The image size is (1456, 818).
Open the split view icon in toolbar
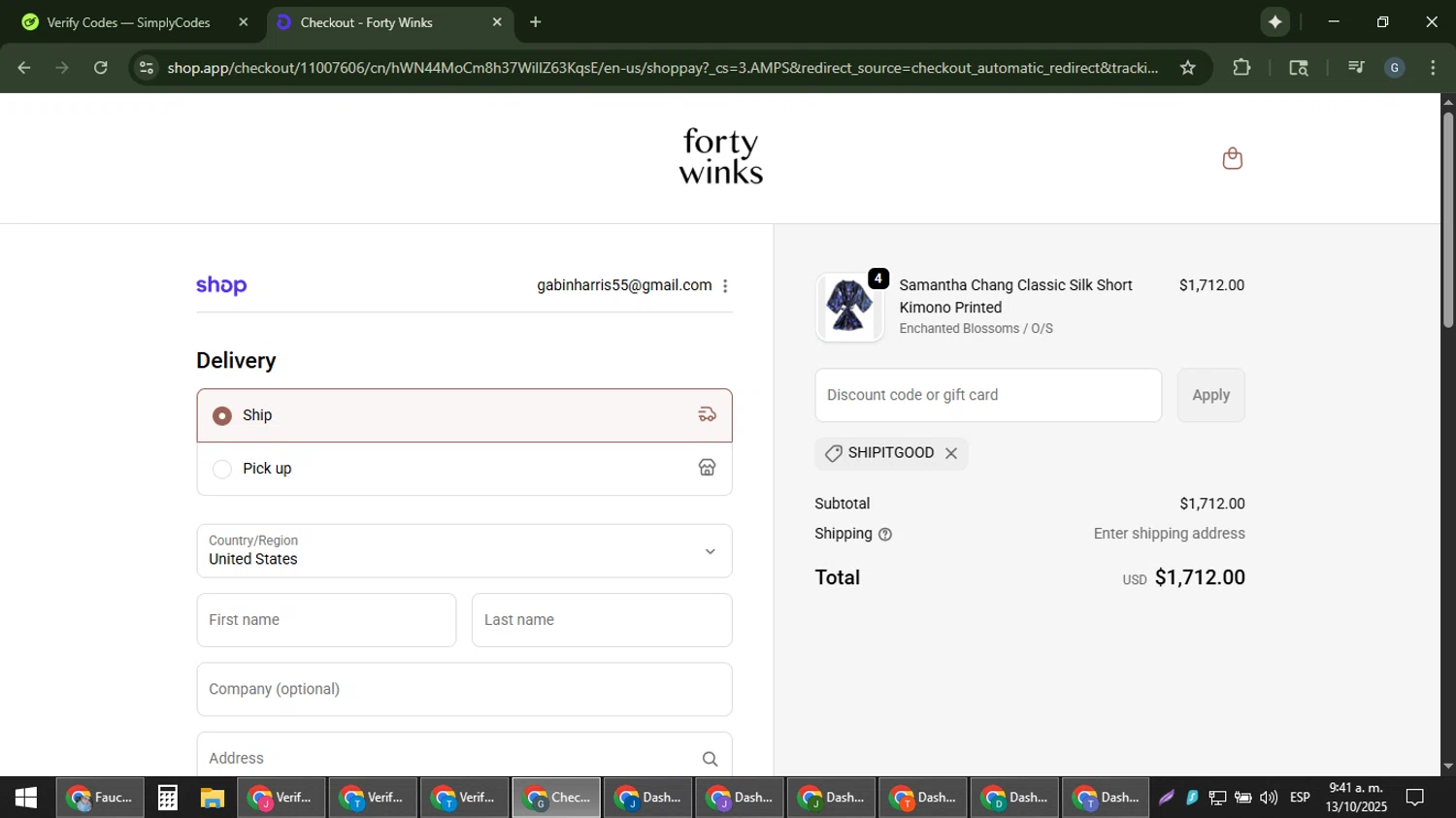pos(1299,67)
